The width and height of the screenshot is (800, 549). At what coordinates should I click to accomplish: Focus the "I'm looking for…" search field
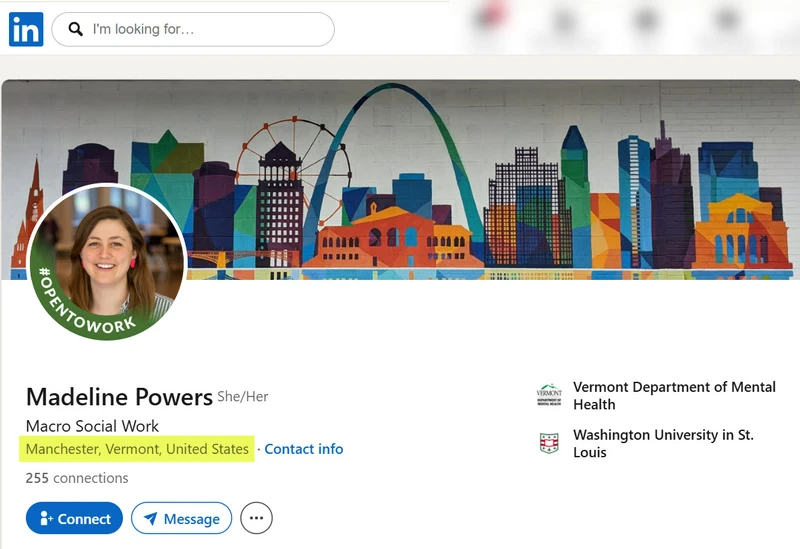click(x=193, y=30)
